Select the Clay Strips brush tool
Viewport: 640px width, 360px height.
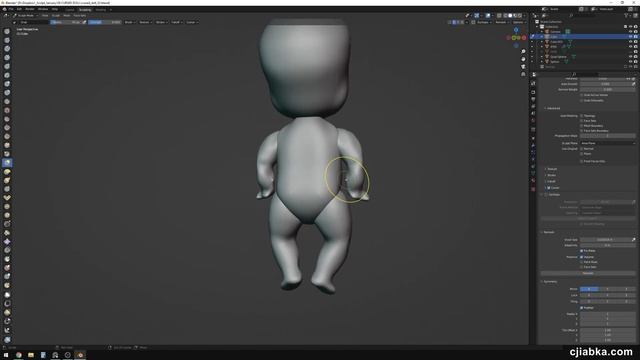click(x=7, y=58)
